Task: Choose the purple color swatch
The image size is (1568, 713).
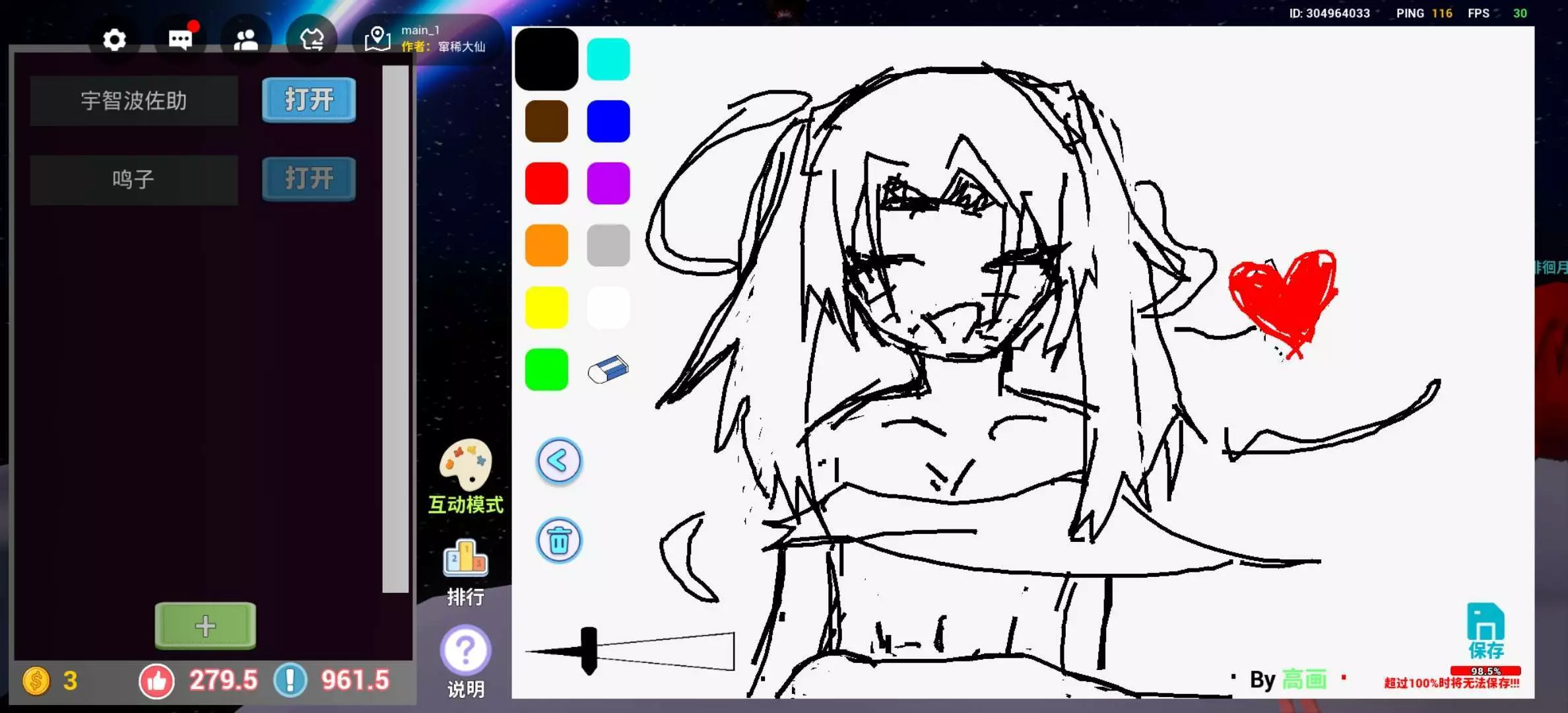Action: pyautogui.click(x=608, y=183)
